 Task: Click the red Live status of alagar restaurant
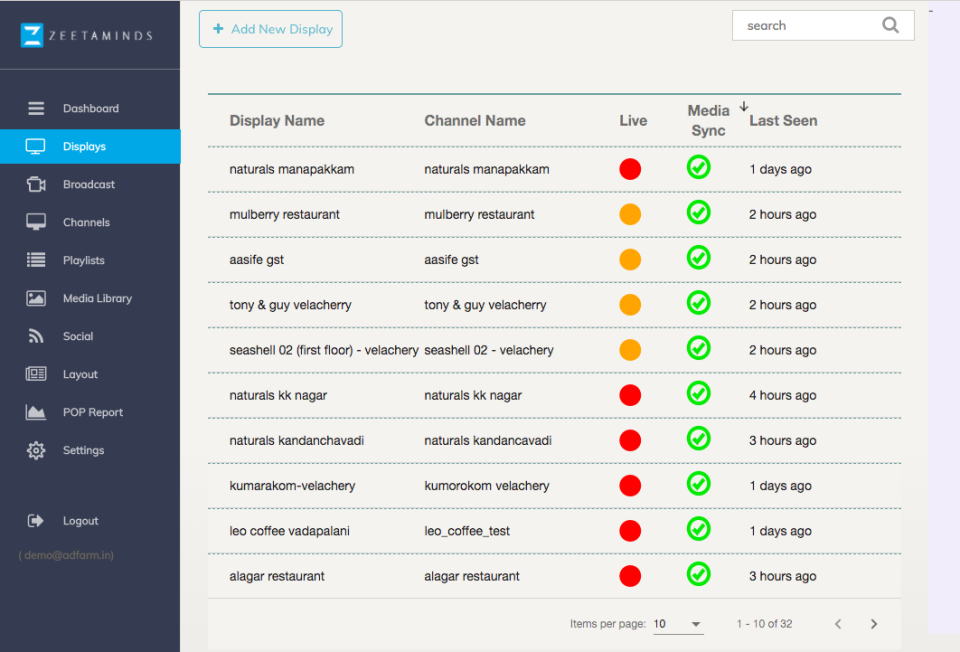pyautogui.click(x=630, y=576)
